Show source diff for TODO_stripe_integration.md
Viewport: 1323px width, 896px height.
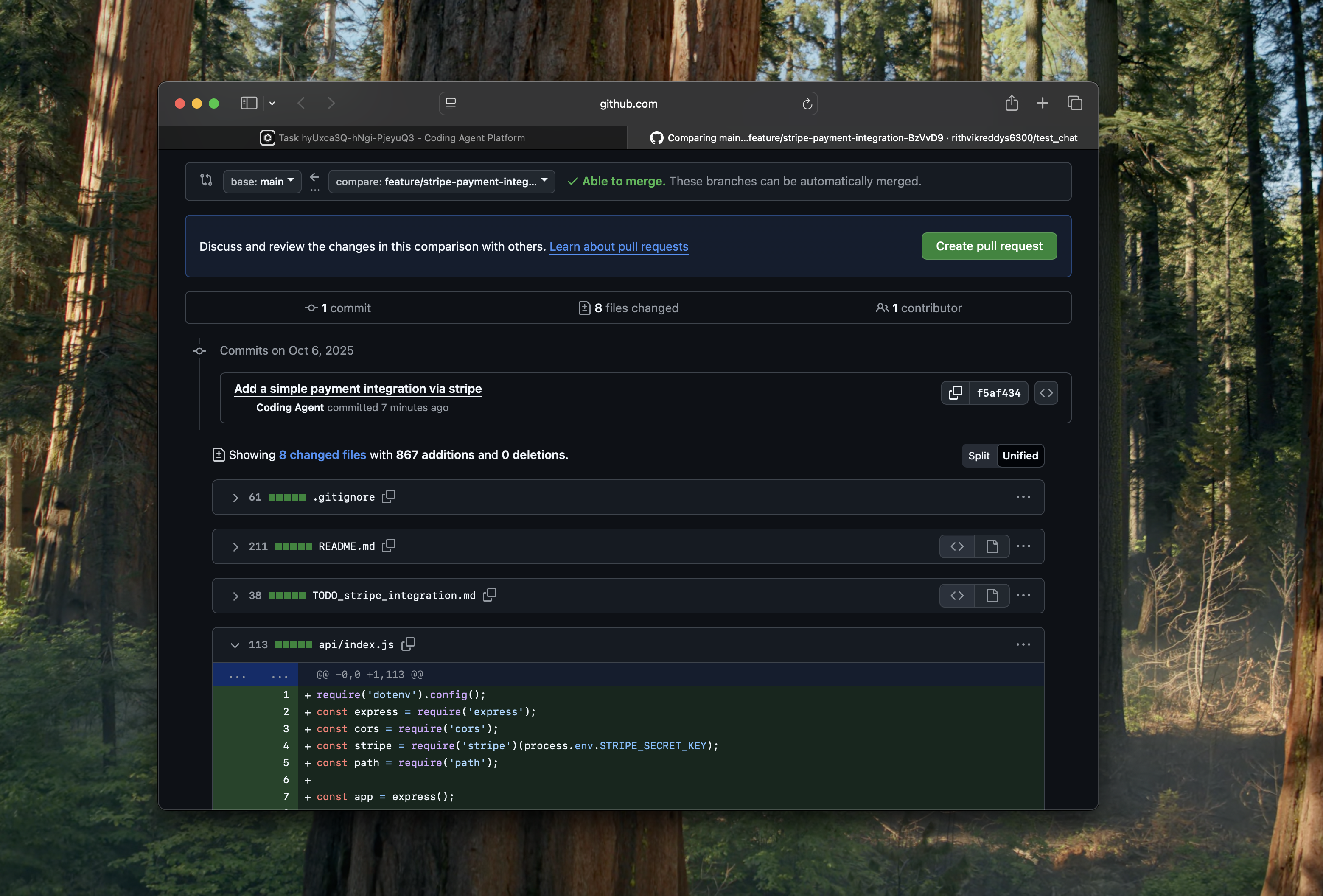click(957, 596)
